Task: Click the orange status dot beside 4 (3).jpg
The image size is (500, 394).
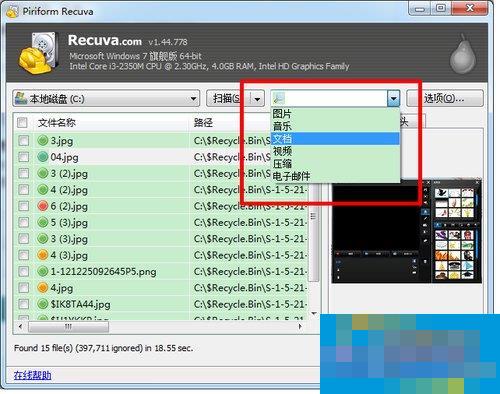Action: (x=43, y=255)
